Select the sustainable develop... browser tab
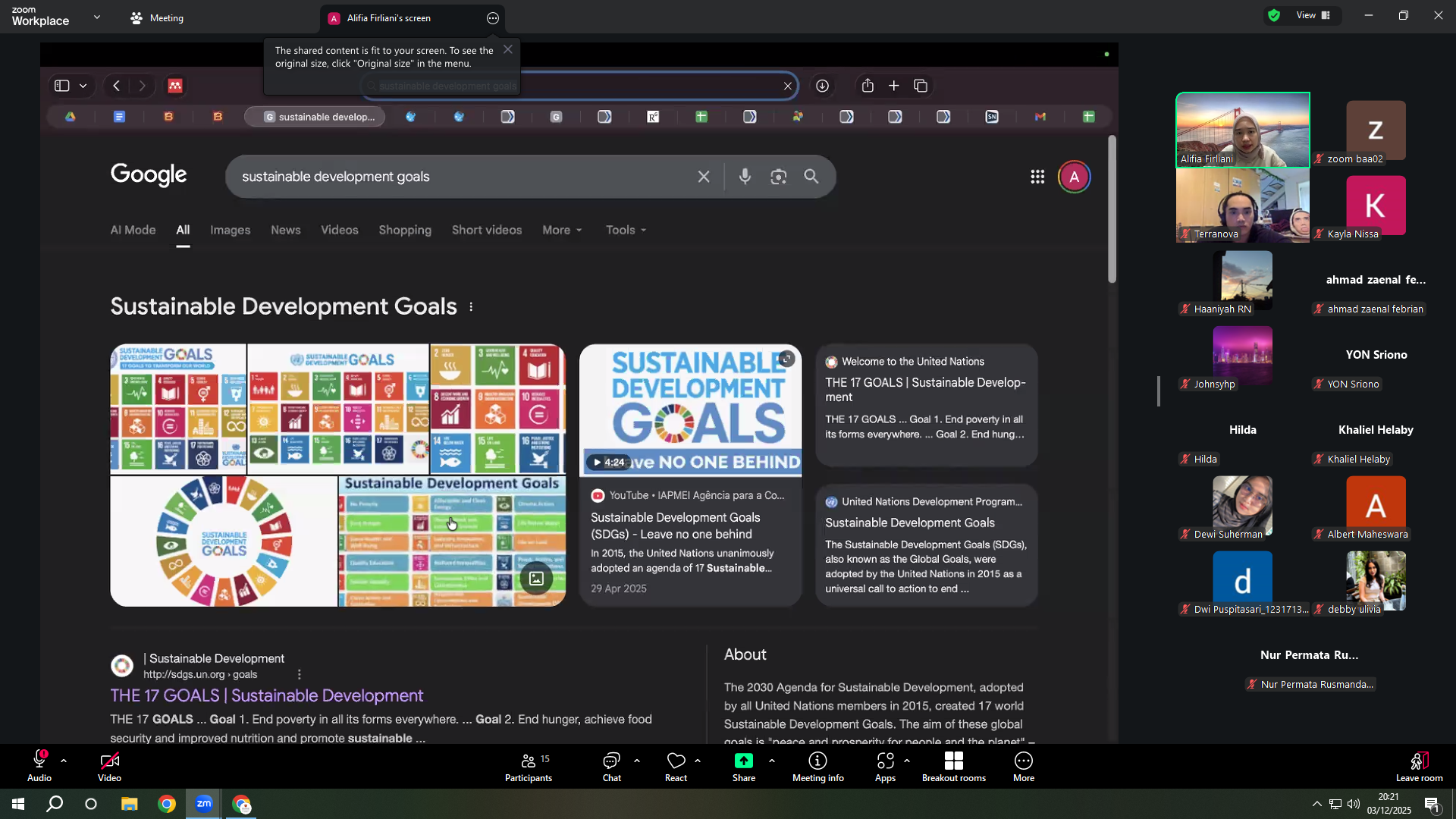The width and height of the screenshot is (1456, 819). point(315,117)
